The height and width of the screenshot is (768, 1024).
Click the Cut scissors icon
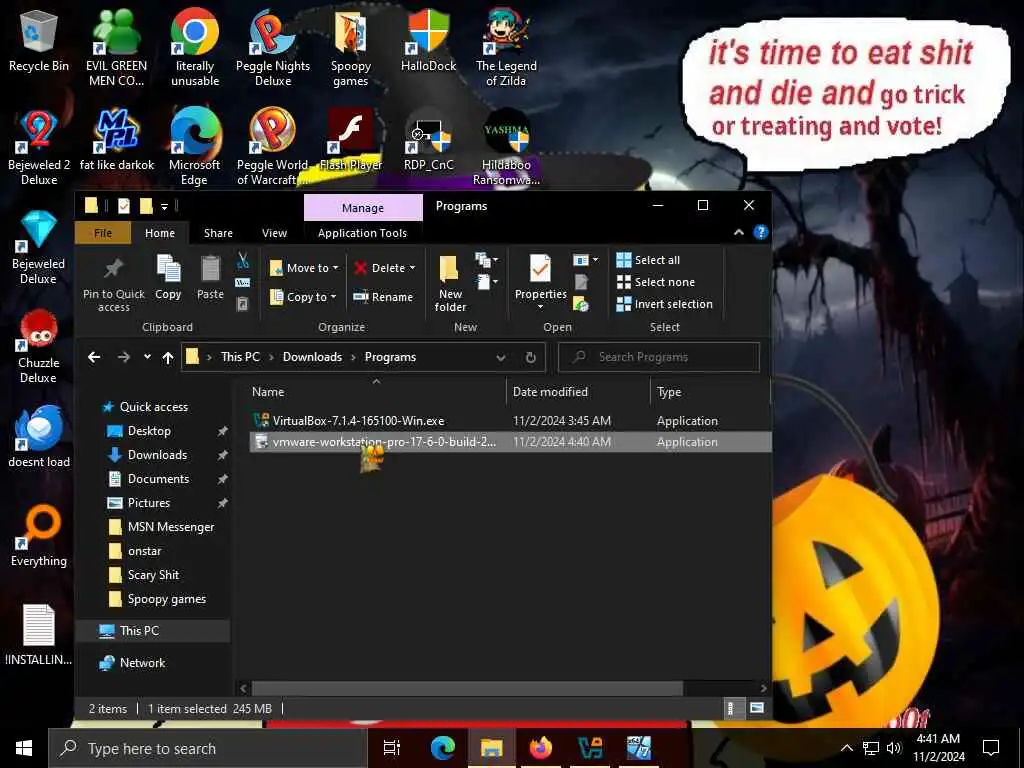pyautogui.click(x=243, y=261)
